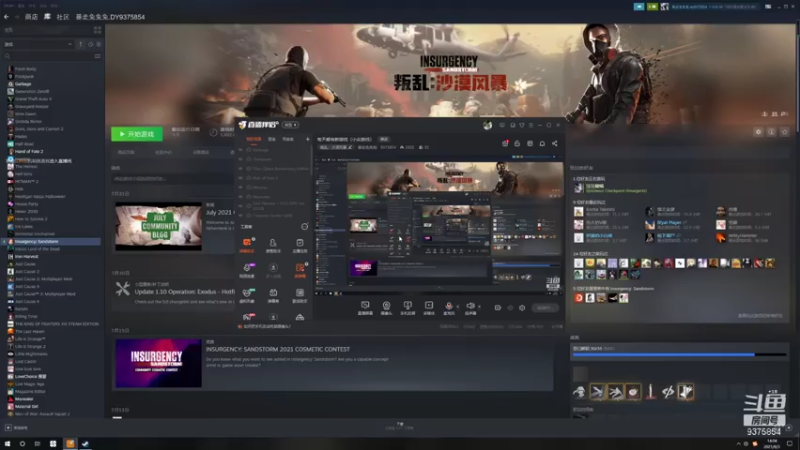Toggle visibility eye for Garbage source
Viewport: 800px width, 450px height.
pos(241,150)
